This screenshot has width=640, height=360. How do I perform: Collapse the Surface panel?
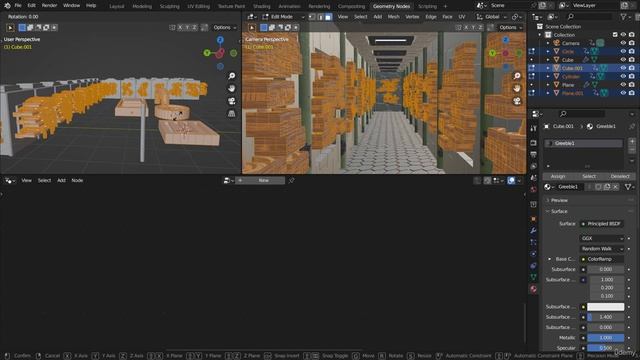[559, 211]
